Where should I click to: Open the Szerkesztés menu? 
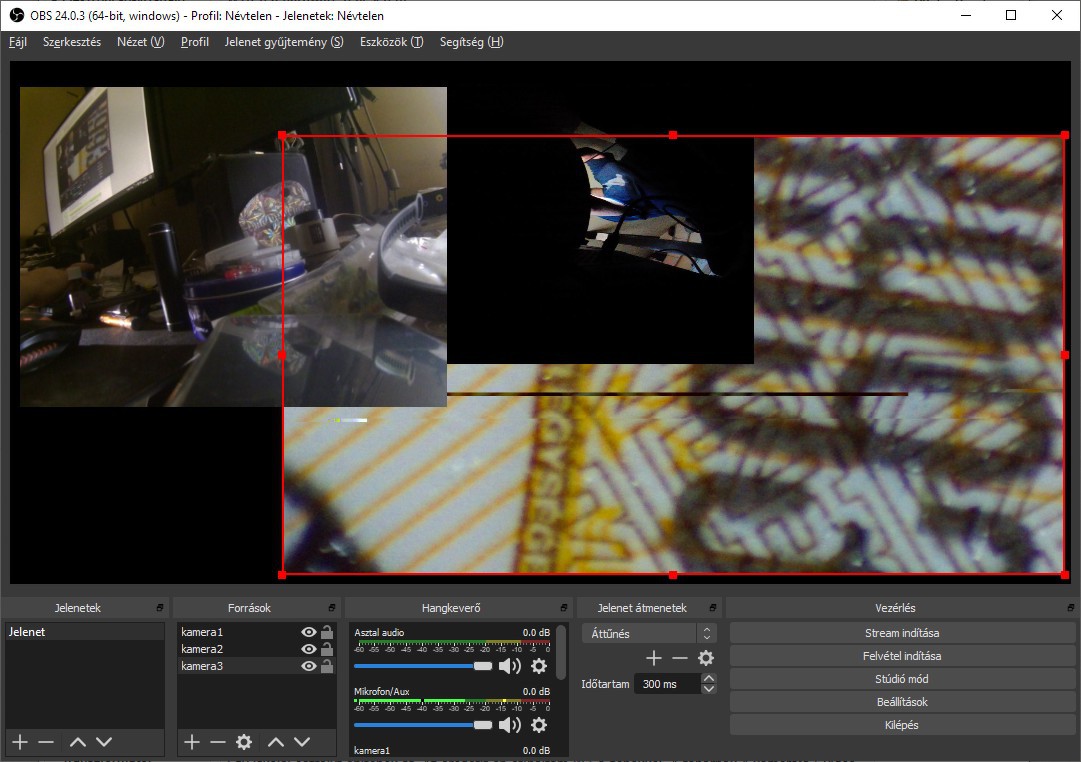point(72,42)
